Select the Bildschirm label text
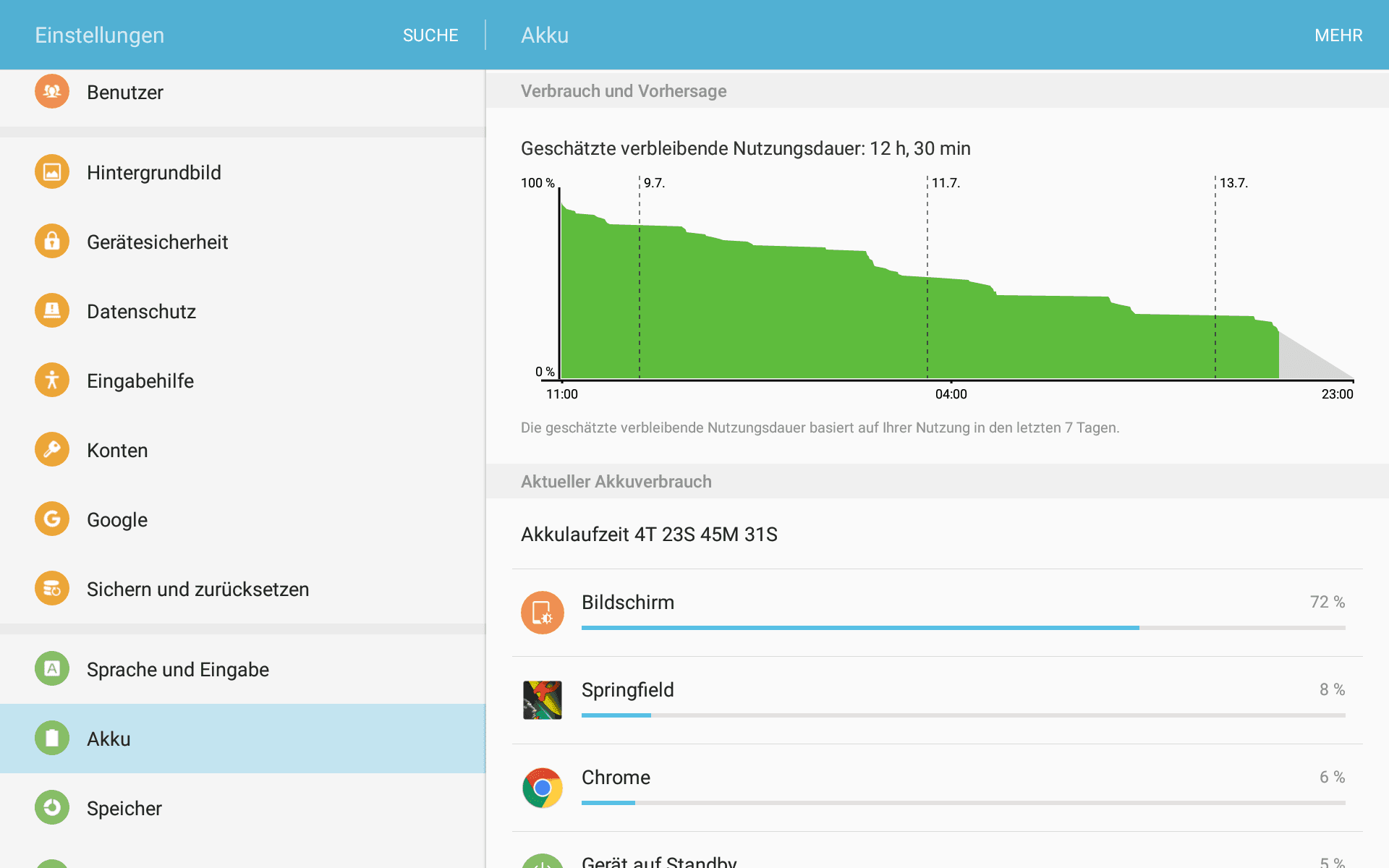Screen dimensions: 1389x868 (628, 603)
